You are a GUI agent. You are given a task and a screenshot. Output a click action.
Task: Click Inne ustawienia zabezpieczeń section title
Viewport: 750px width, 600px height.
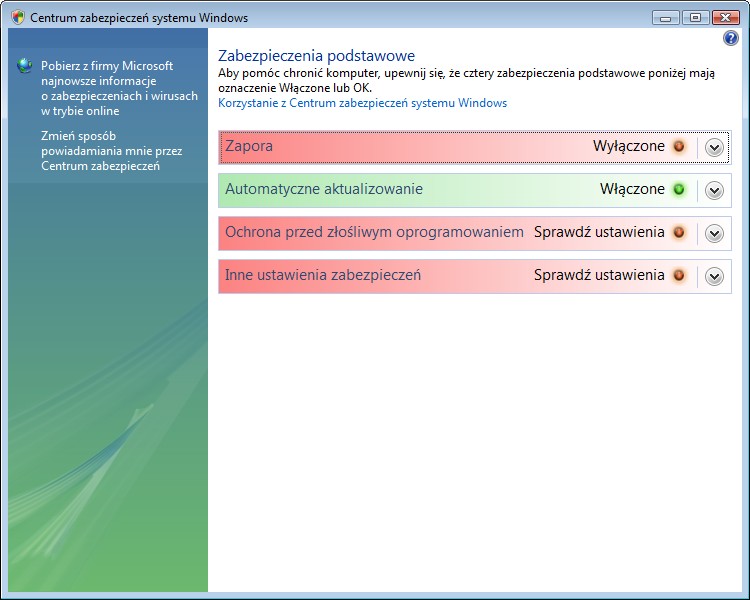pyautogui.click(x=323, y=275)
